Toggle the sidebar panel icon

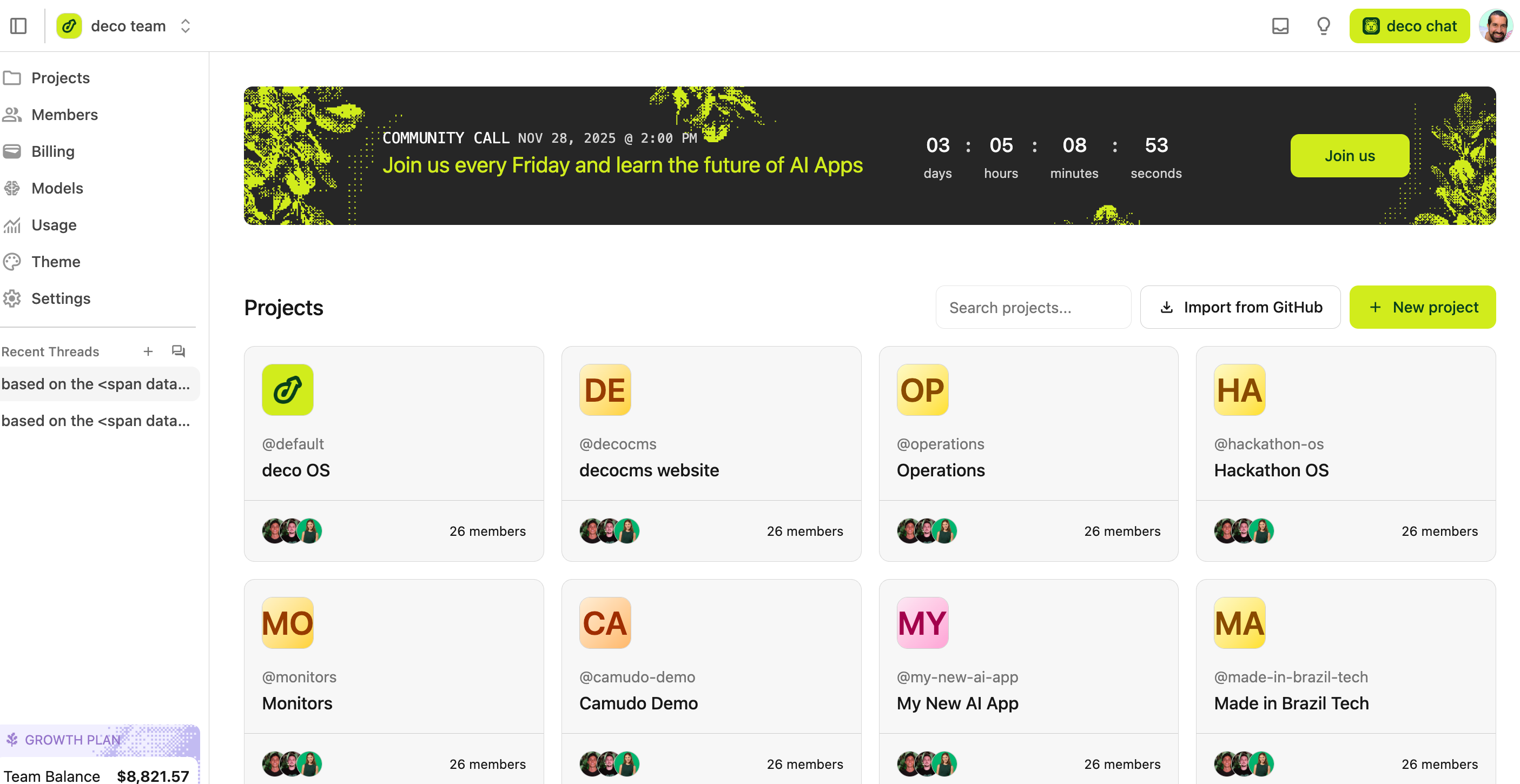(18, 26)
